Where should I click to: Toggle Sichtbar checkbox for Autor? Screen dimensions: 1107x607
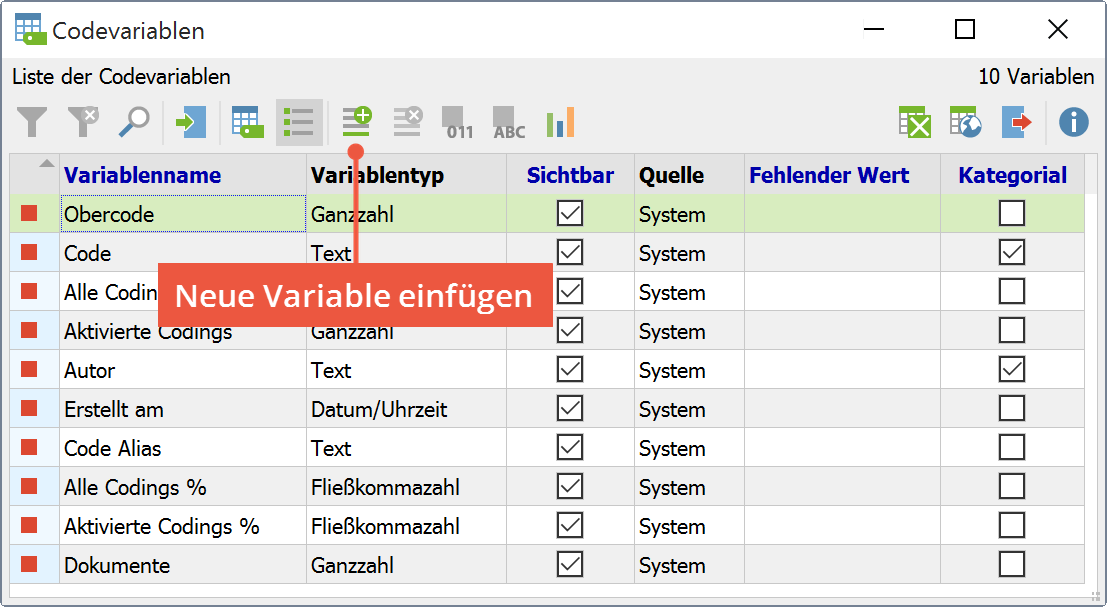(x=570, y=369)
